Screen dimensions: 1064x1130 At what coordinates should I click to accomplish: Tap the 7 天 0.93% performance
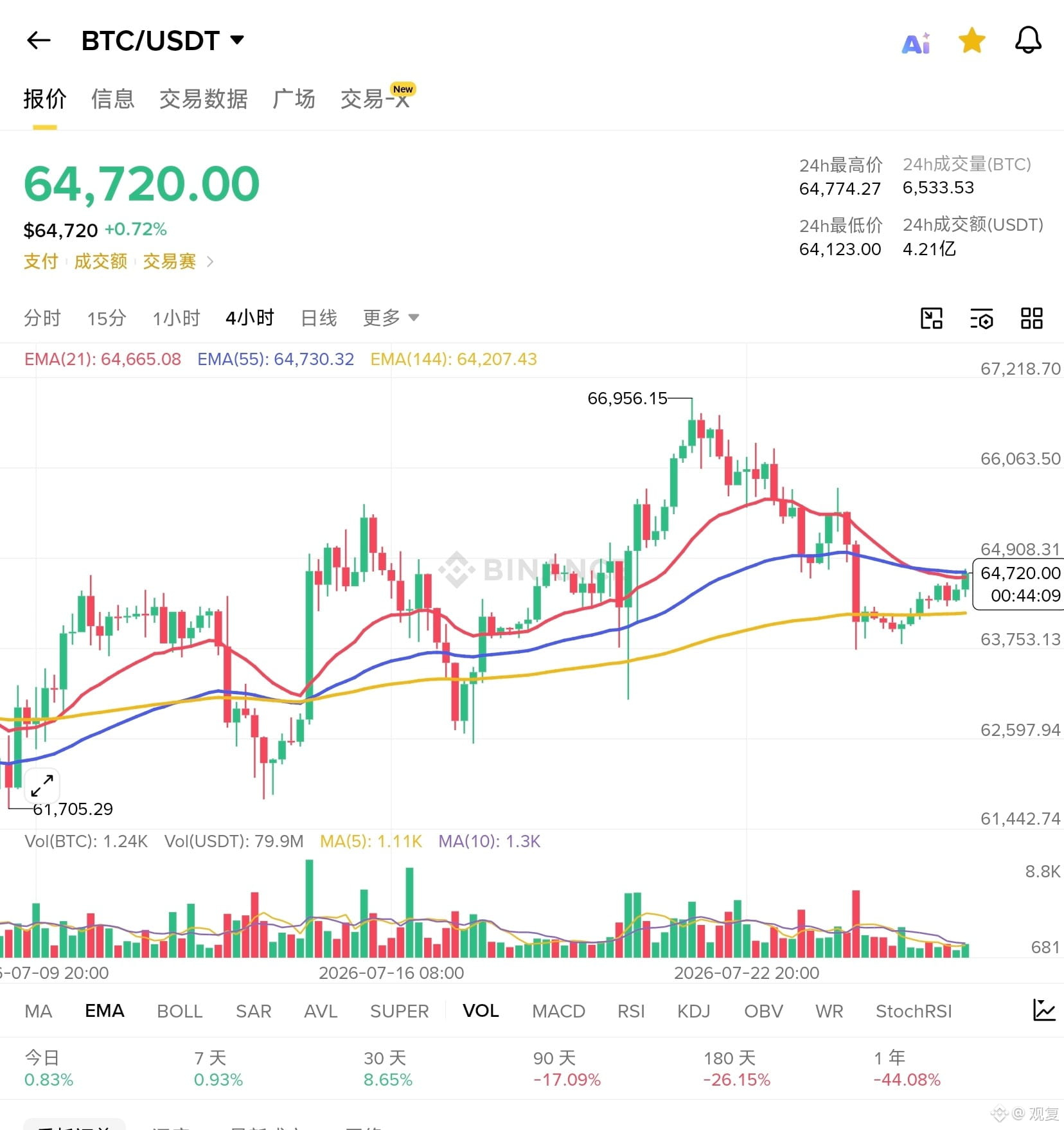218,1068
